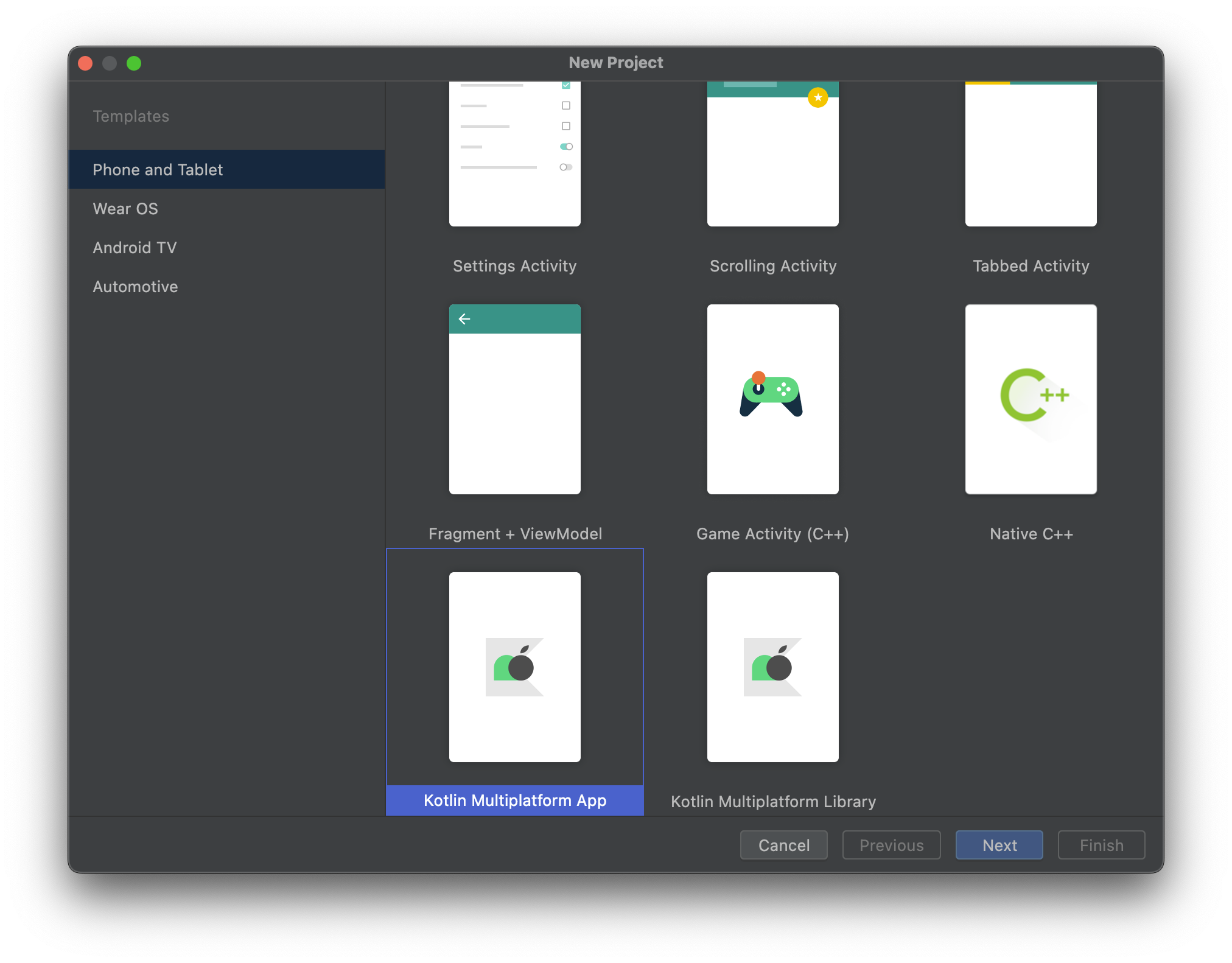
Task: Select the Kotlin Multiplatform Library icon
Action: [x=772, y=667]
